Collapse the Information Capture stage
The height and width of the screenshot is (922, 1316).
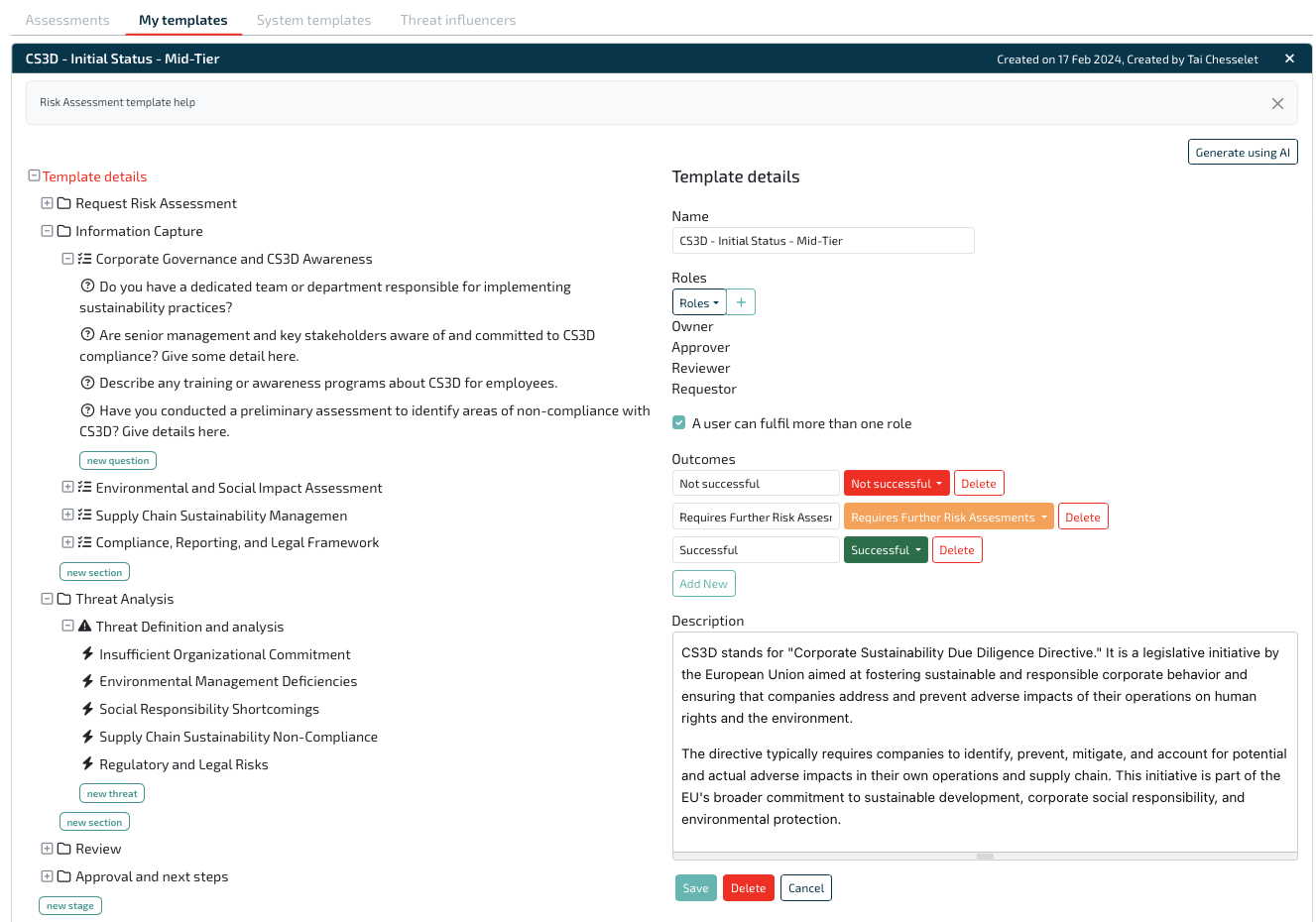point(47,231)
